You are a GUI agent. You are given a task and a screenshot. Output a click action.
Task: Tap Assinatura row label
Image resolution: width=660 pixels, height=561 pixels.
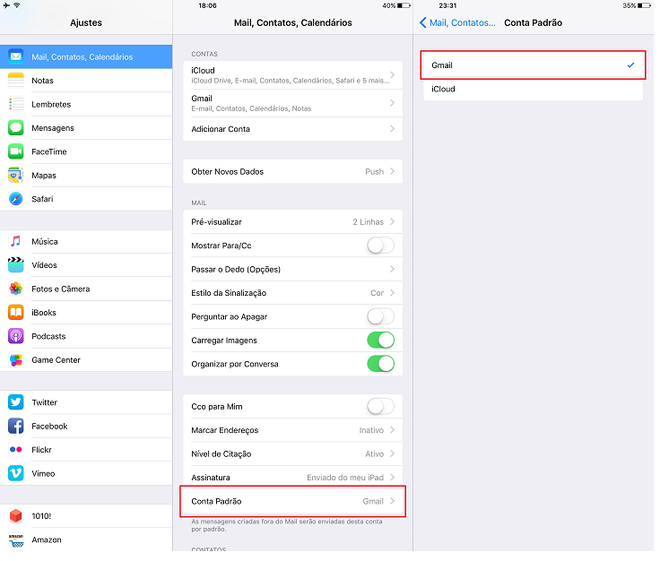pos(210,478)
